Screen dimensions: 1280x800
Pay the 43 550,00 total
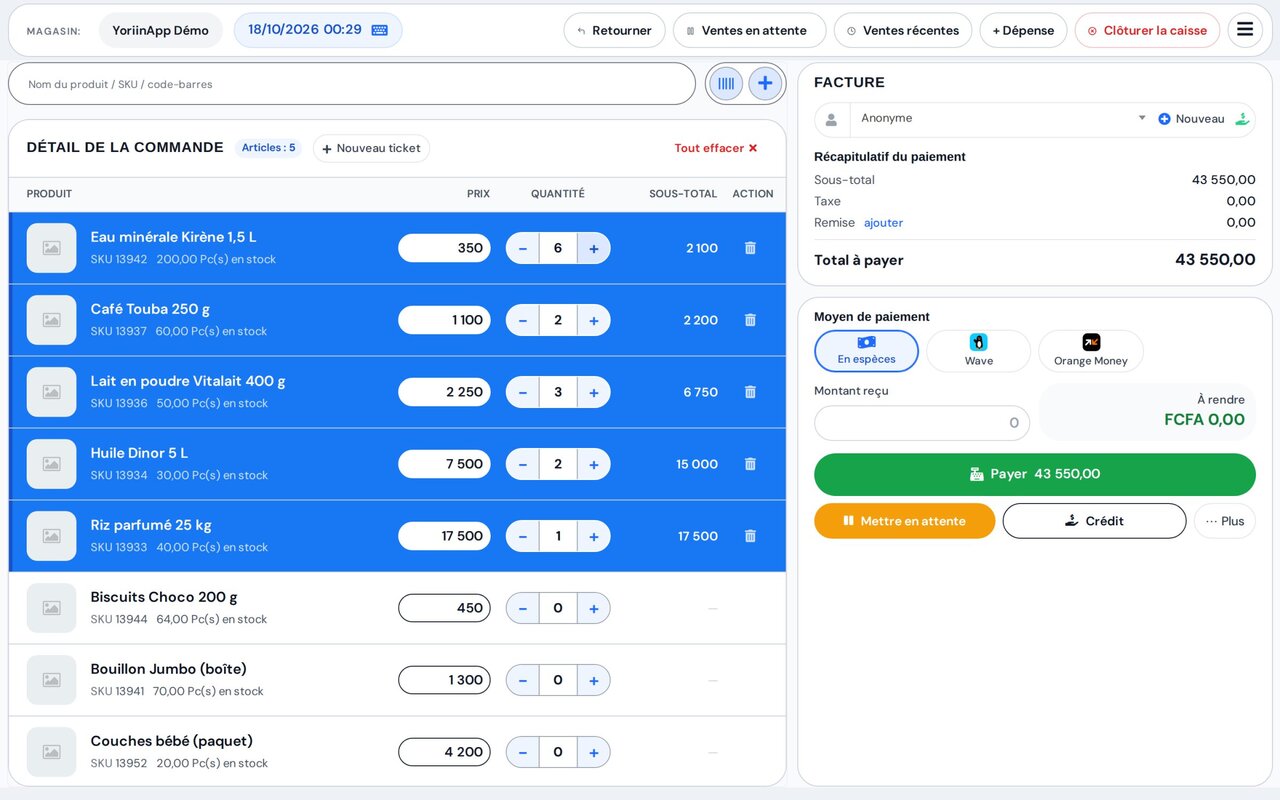(x=1035, y=474)
